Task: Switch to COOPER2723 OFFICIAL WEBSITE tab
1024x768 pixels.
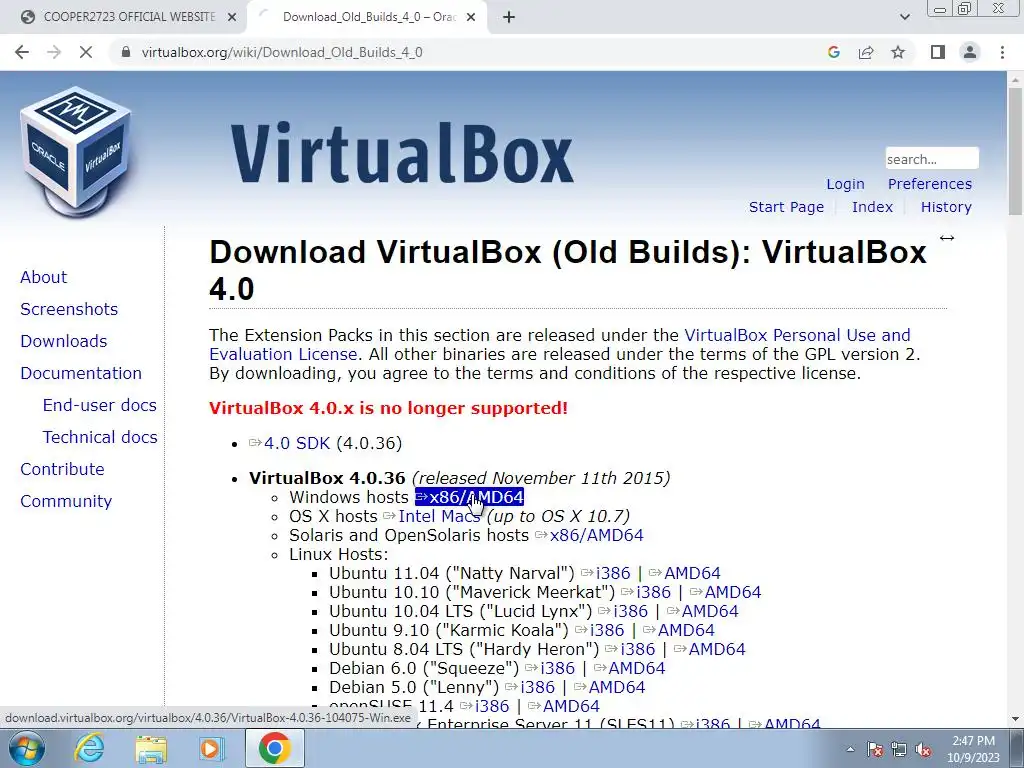Action: tap(129, 17)
